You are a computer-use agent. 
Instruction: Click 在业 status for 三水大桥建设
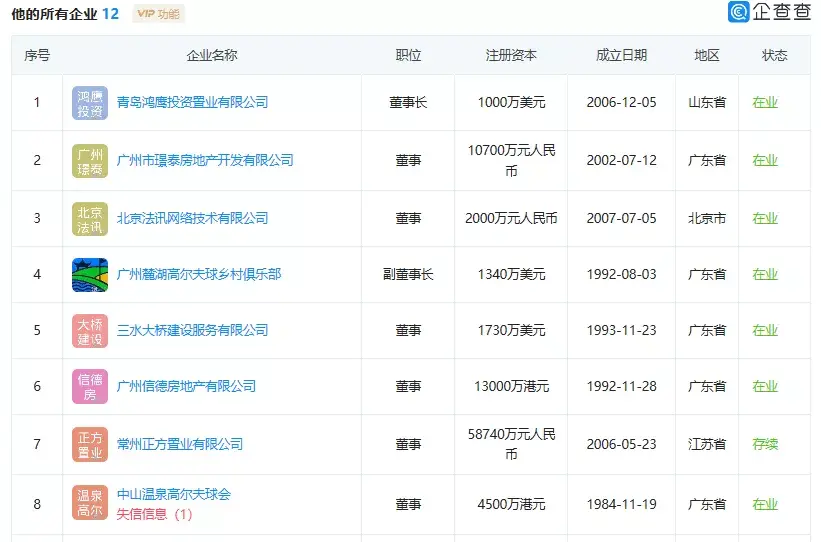(765, 330)
